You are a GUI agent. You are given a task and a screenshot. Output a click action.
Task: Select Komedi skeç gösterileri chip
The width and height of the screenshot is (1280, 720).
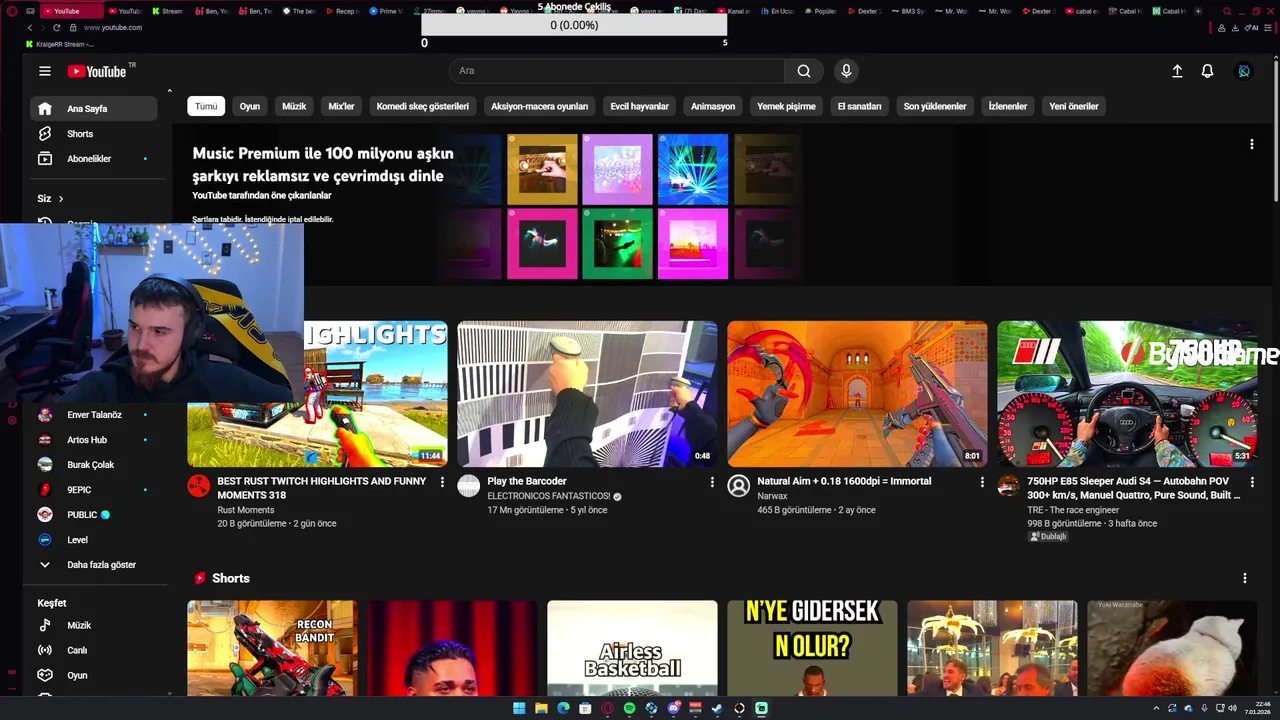[x=423, y=106]
